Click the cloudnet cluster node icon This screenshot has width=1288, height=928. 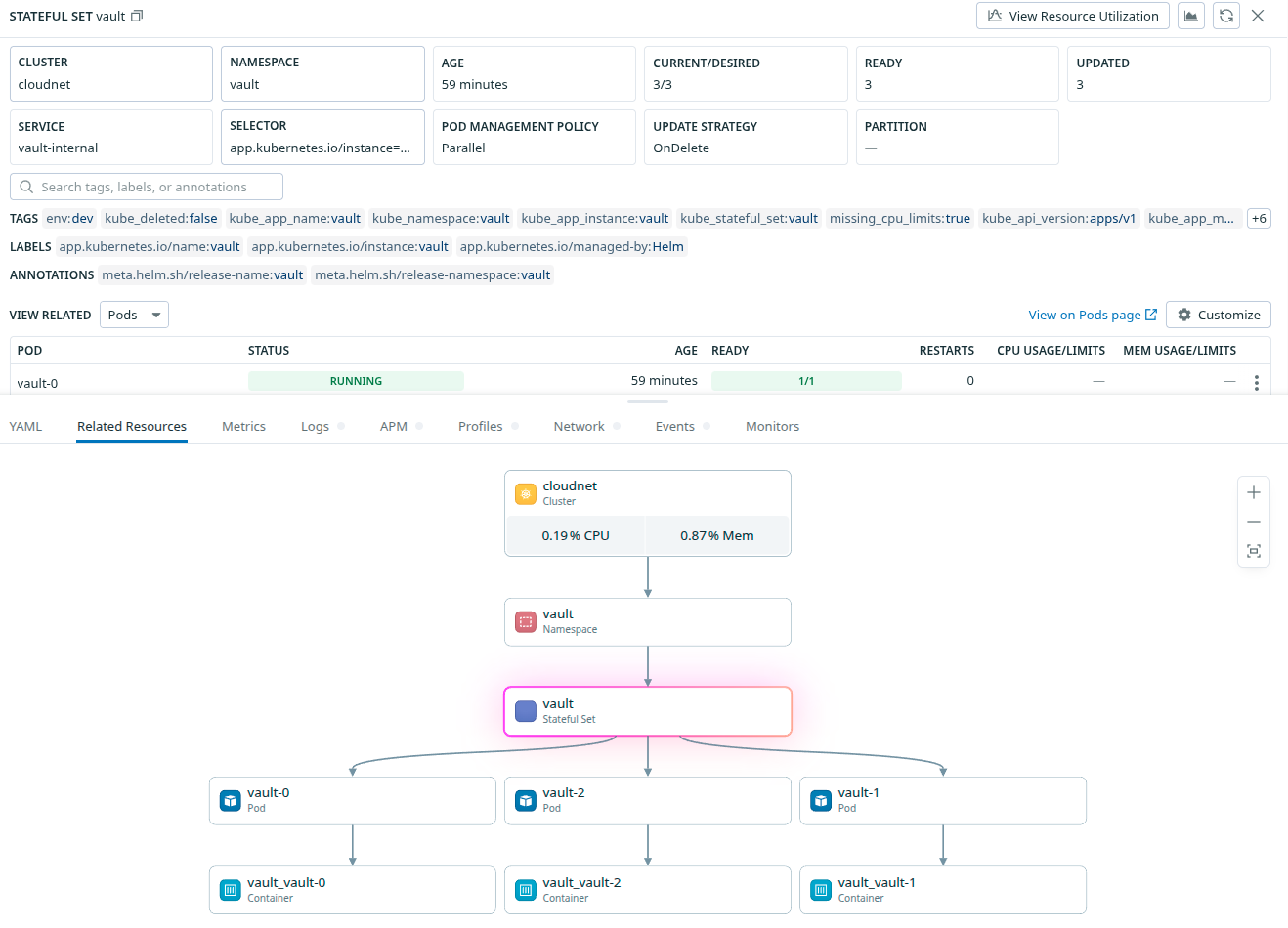tap(526, 494)
